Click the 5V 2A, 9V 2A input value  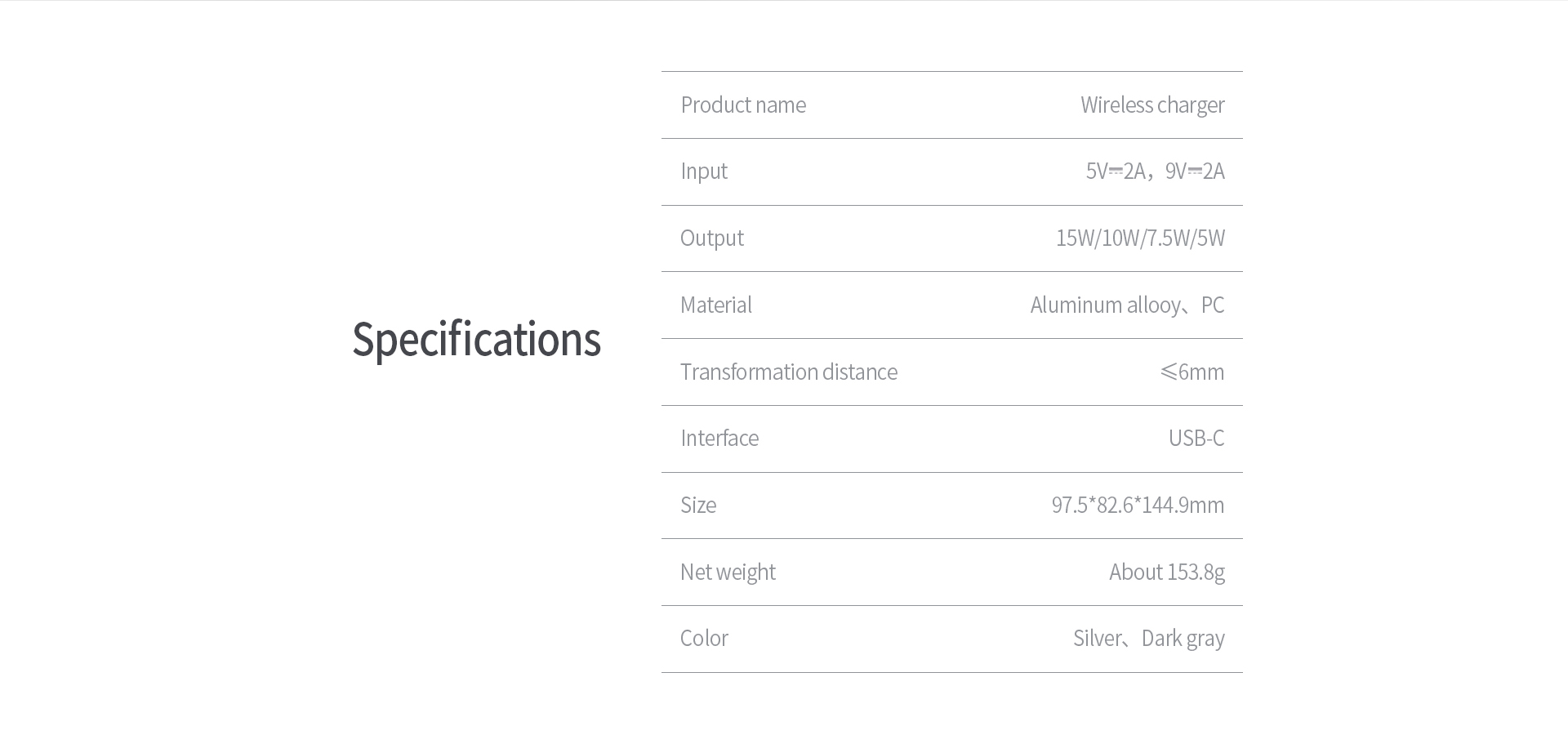[1155, 171]
